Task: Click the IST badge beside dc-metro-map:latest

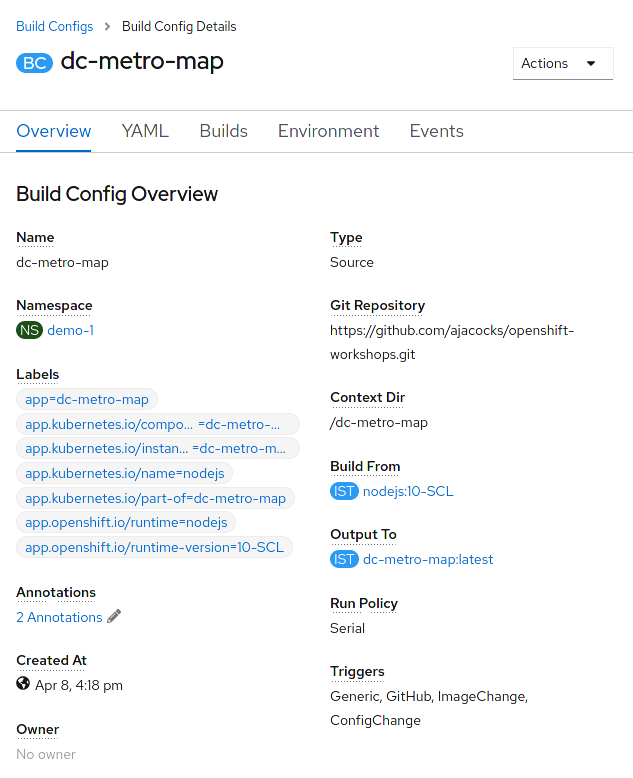Action: [344, 559]
